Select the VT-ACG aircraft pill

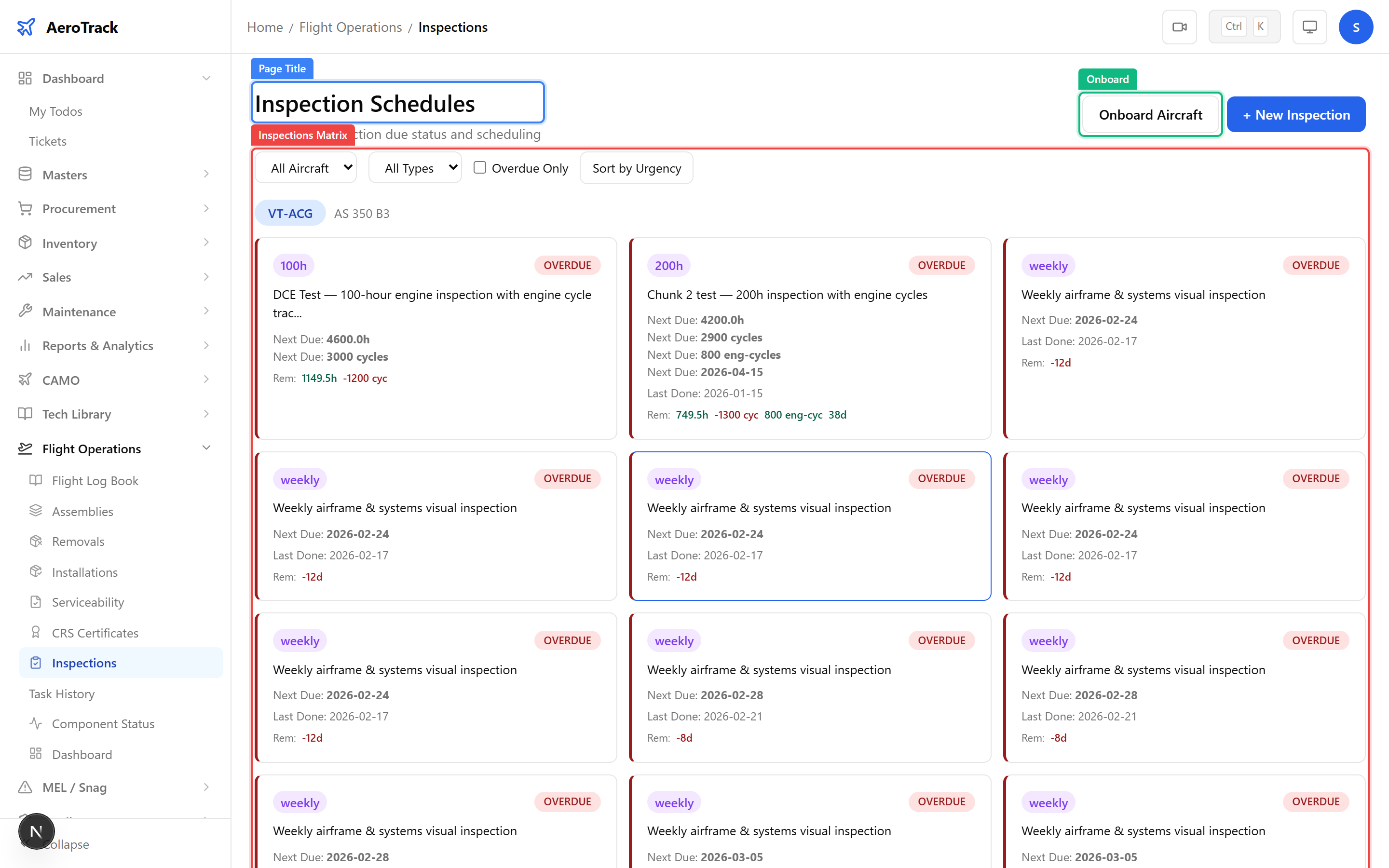(290, 213)
